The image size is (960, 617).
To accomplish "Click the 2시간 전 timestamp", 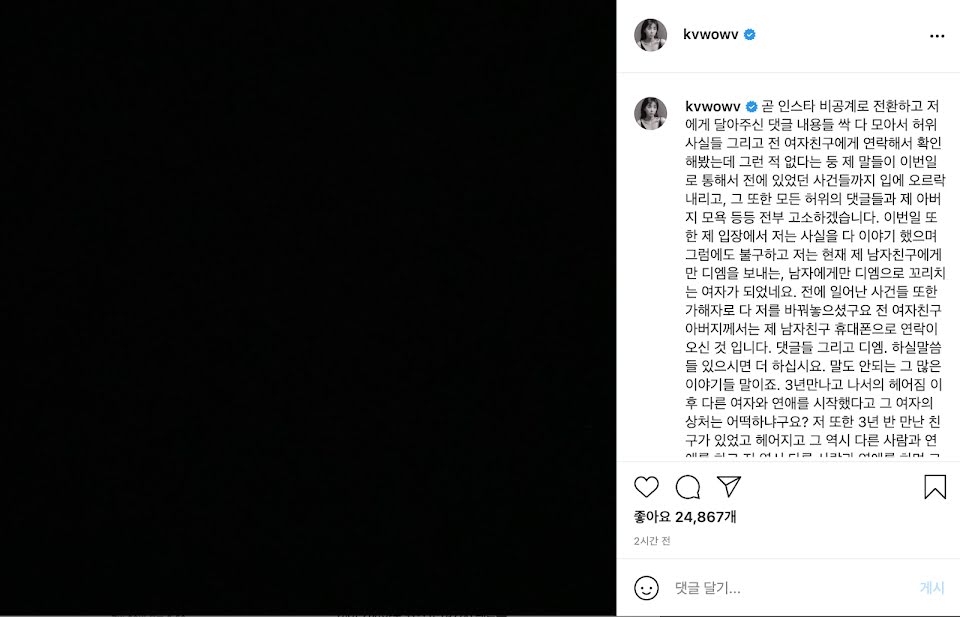I will [x=651, y=541].
